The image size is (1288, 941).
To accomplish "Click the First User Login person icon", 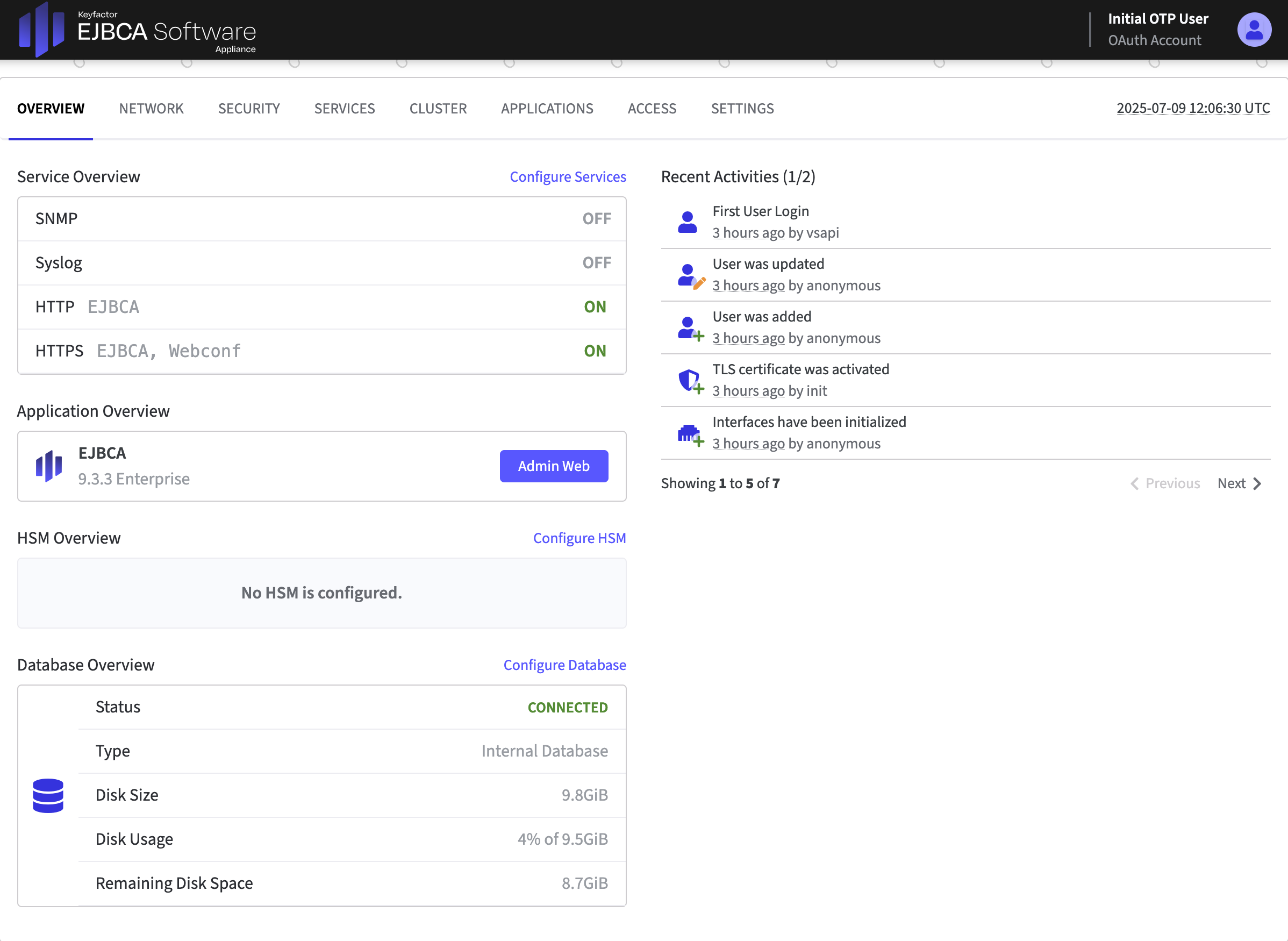I will pyautogui.click(x=688, y=222).
